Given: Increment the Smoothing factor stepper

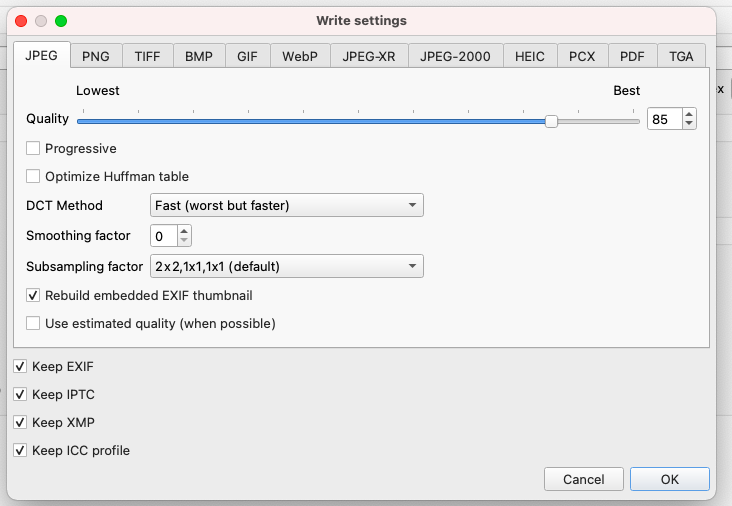Looking at the screenshot, I should (x=183, y=231).
